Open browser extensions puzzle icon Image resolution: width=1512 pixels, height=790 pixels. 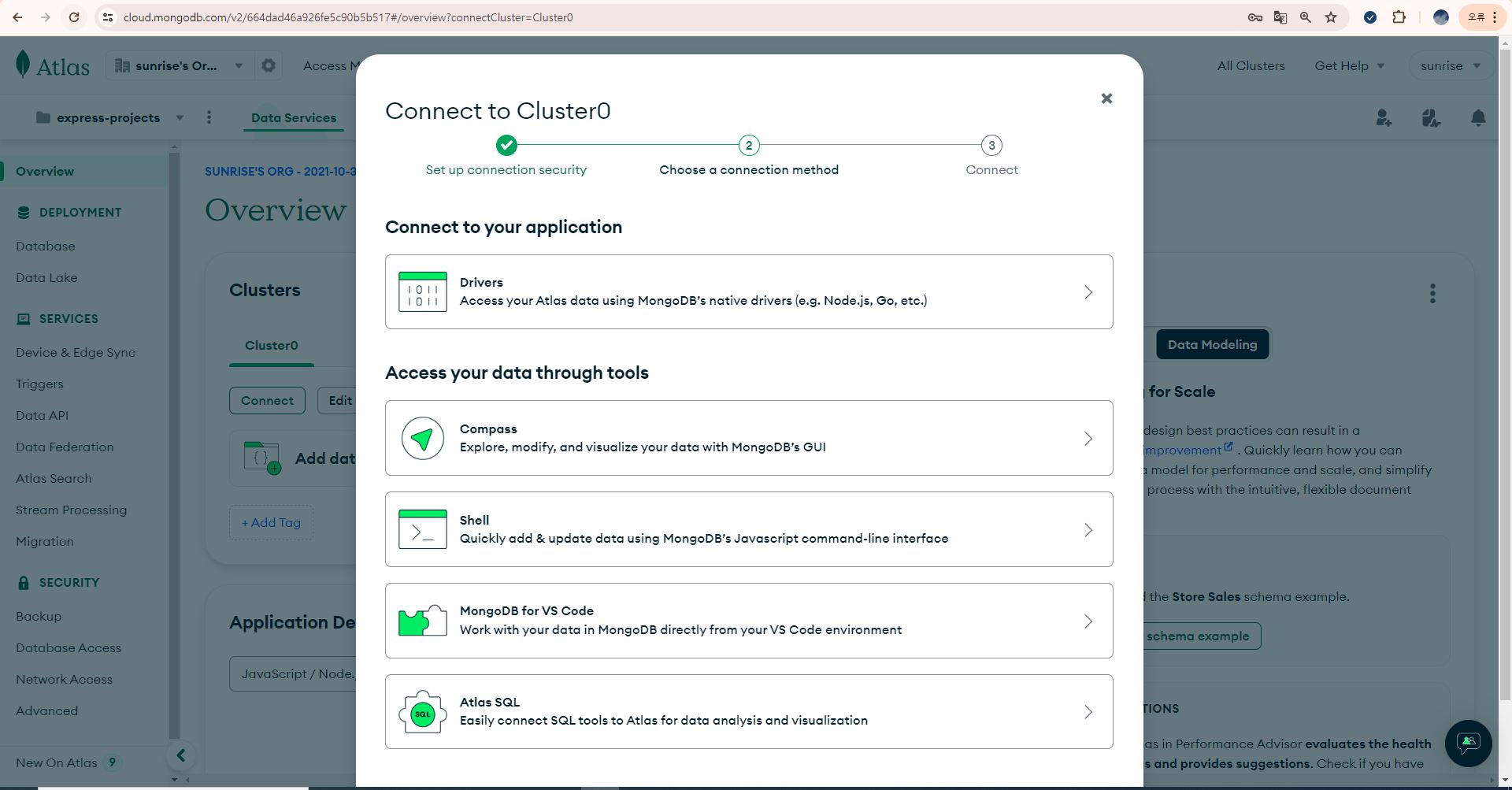point(1399,17)
